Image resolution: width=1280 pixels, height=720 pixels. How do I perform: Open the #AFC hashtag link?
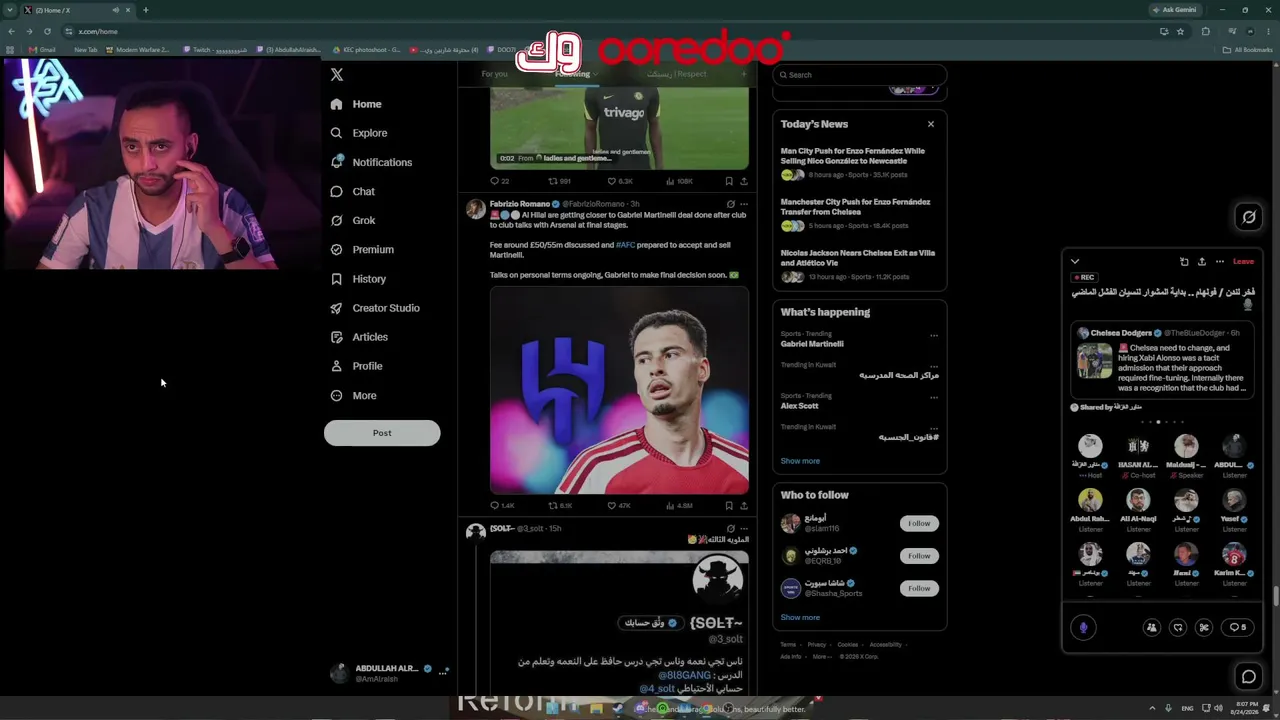[x=625, y=245]
